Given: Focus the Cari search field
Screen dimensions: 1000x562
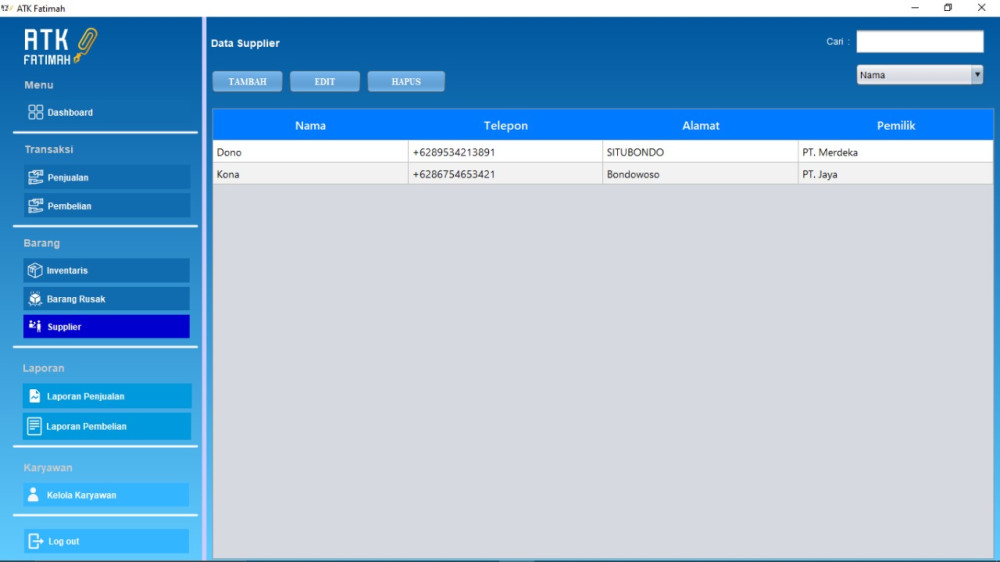Looking at the screenshot, I should click(920, 41).
